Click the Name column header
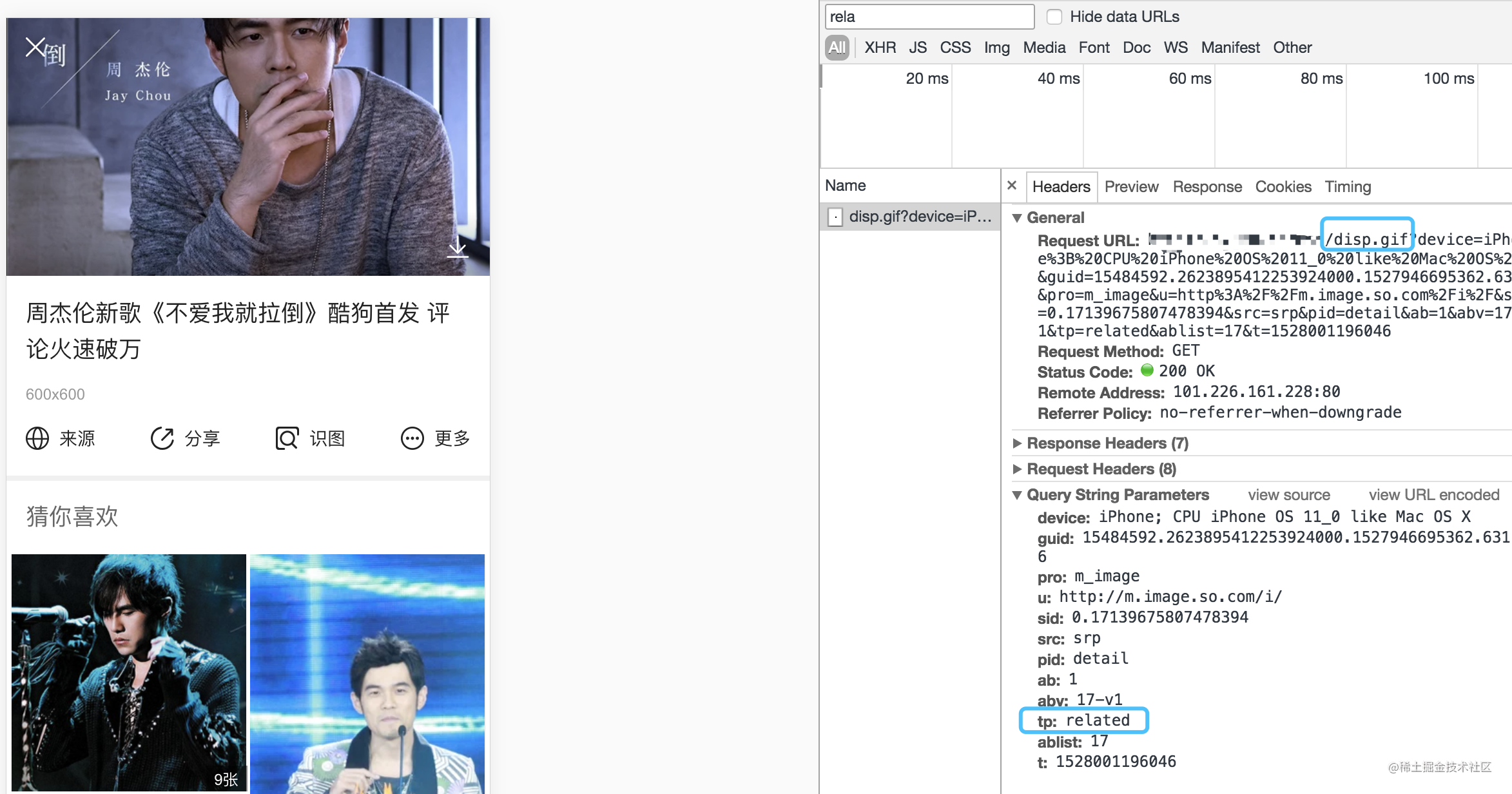Image resolution: width=1512 pixels, height=794 pixels. point(846,186)
